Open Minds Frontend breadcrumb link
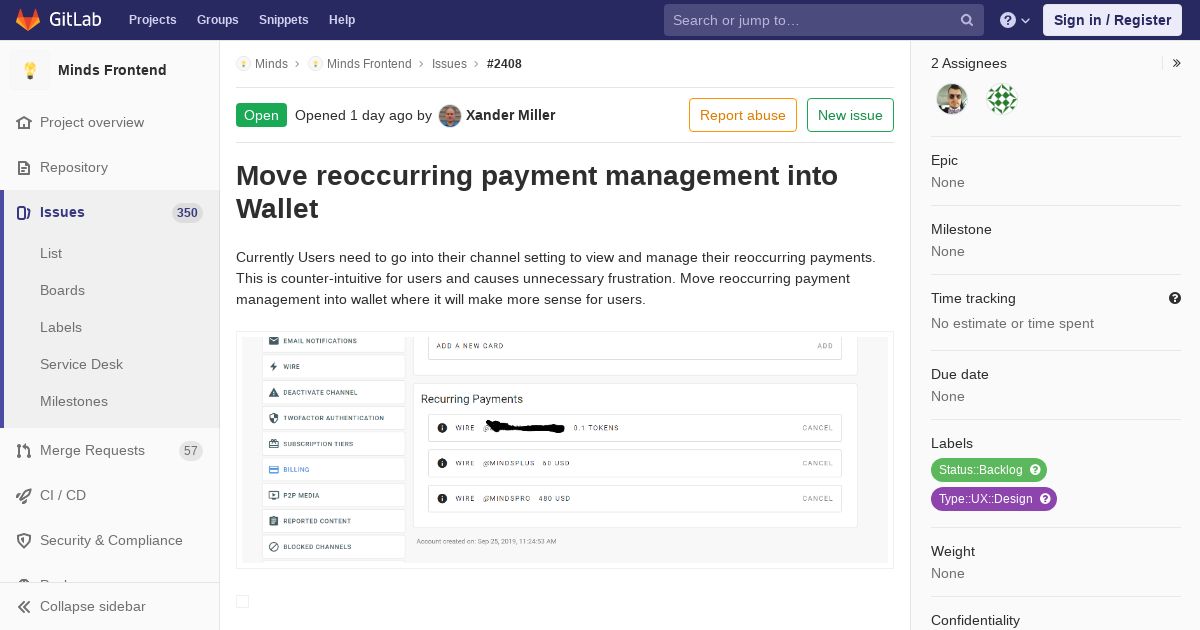This screenshot has height=630, width=1200. pyautogui.click(x=369, y=64)
